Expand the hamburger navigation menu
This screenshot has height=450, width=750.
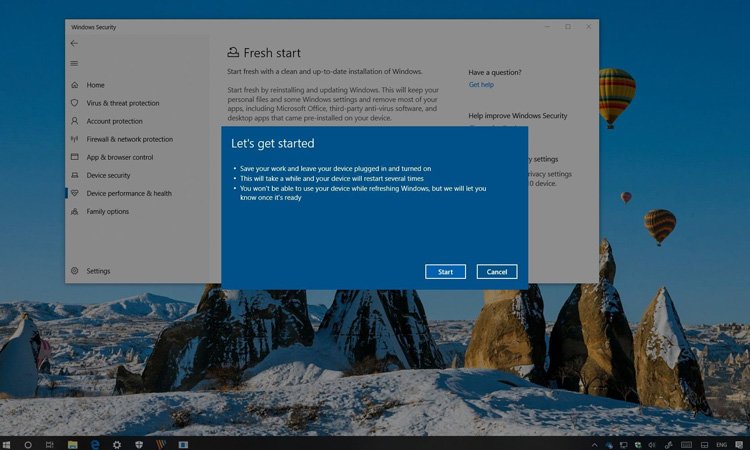(74, 63)
